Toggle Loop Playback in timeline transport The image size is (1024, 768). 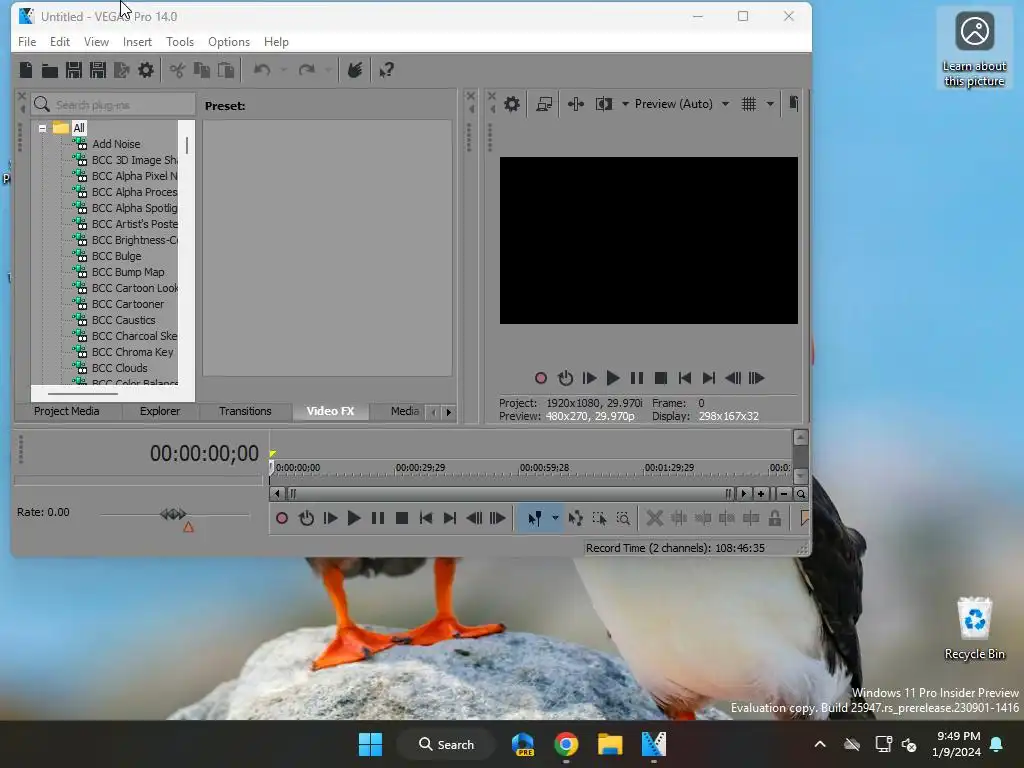coord(306,519)
